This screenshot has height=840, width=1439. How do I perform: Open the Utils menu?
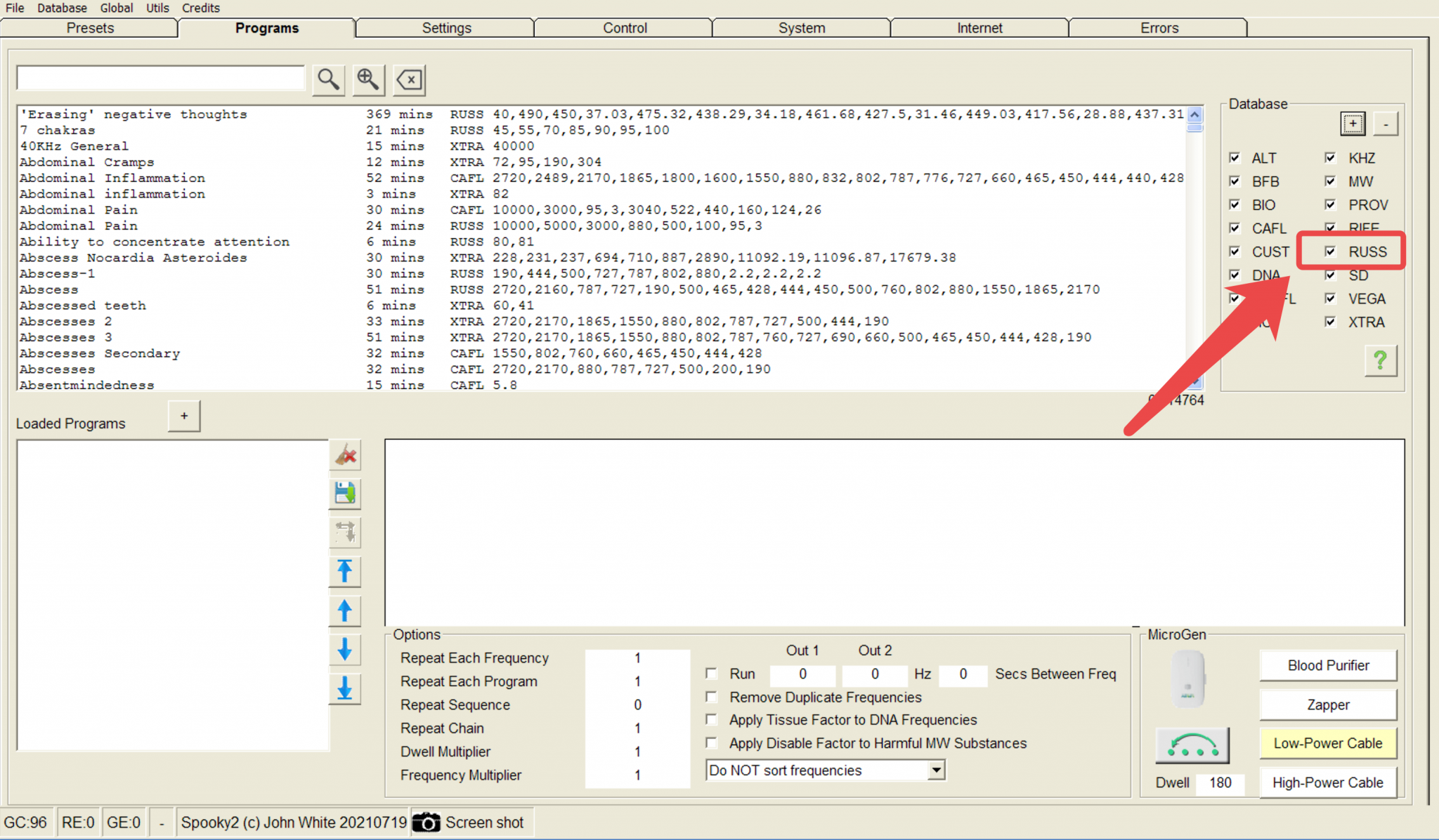click(x=157, y=8)
